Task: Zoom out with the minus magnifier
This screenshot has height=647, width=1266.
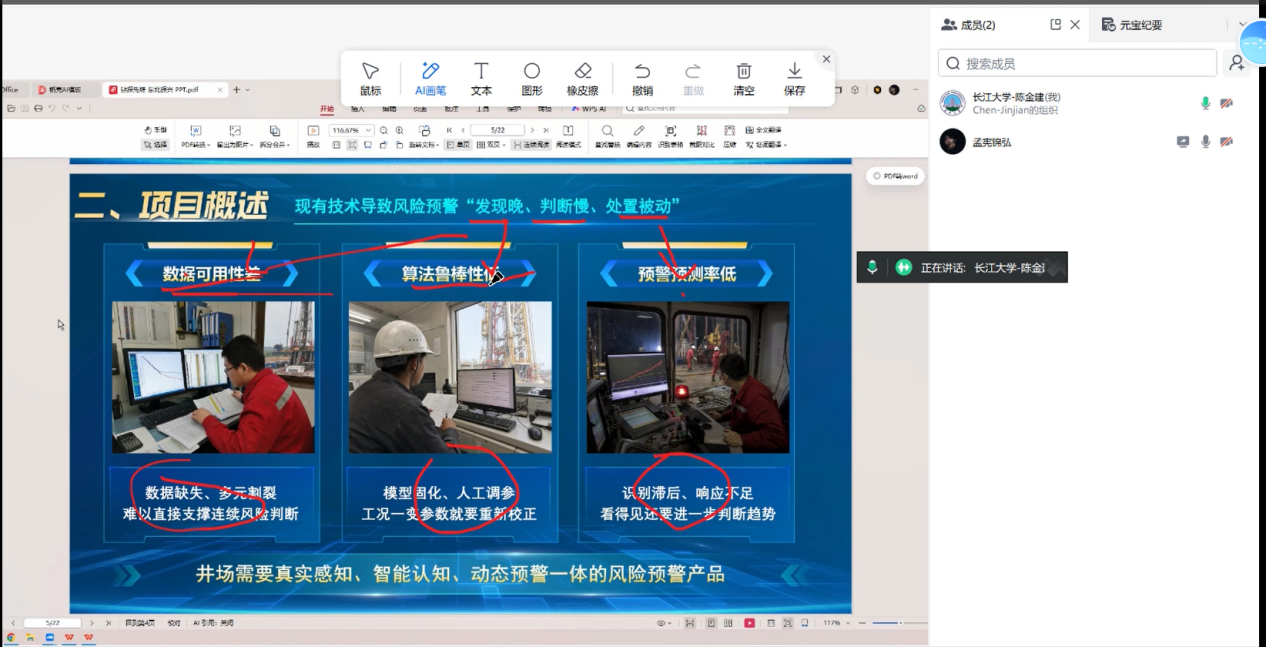Action: [383, 130]
